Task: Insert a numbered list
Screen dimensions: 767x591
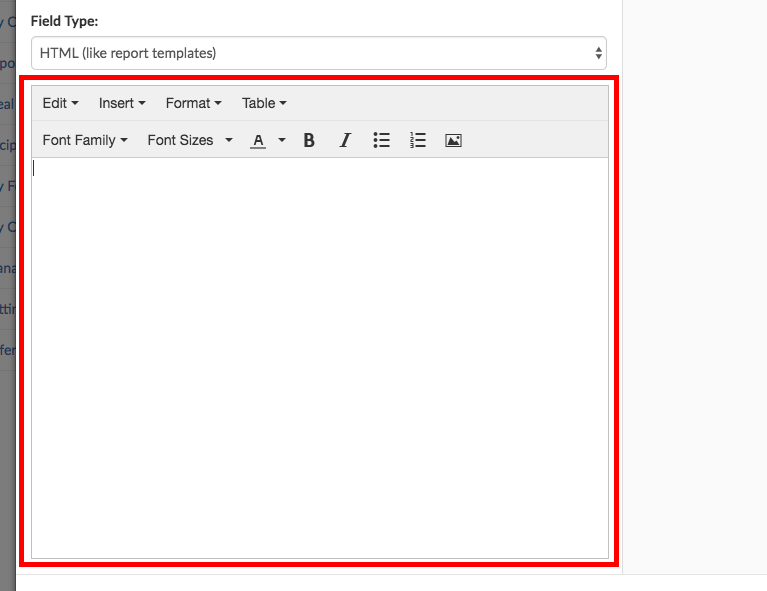Action: 418,141
